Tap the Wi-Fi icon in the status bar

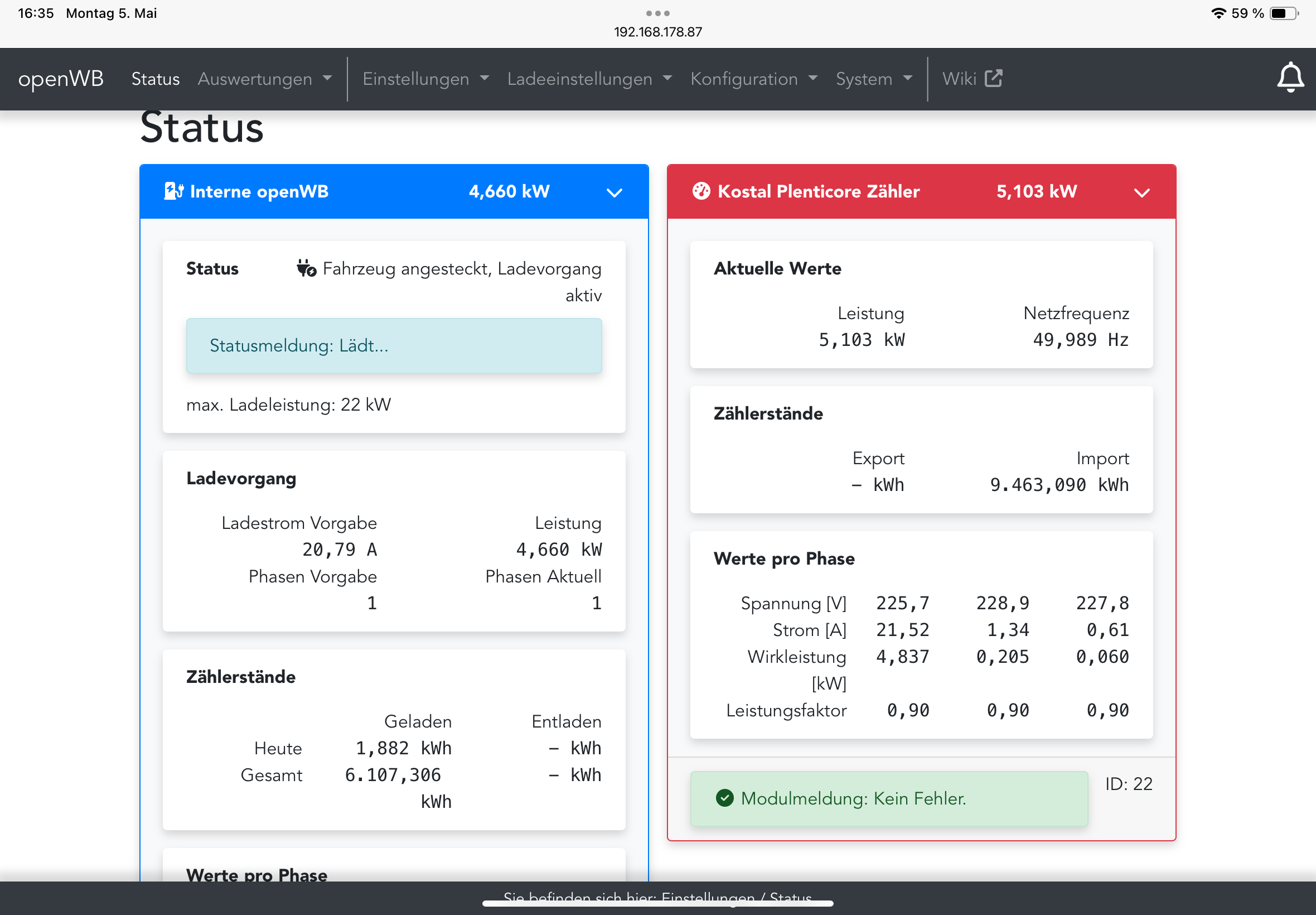(1218, 13)
